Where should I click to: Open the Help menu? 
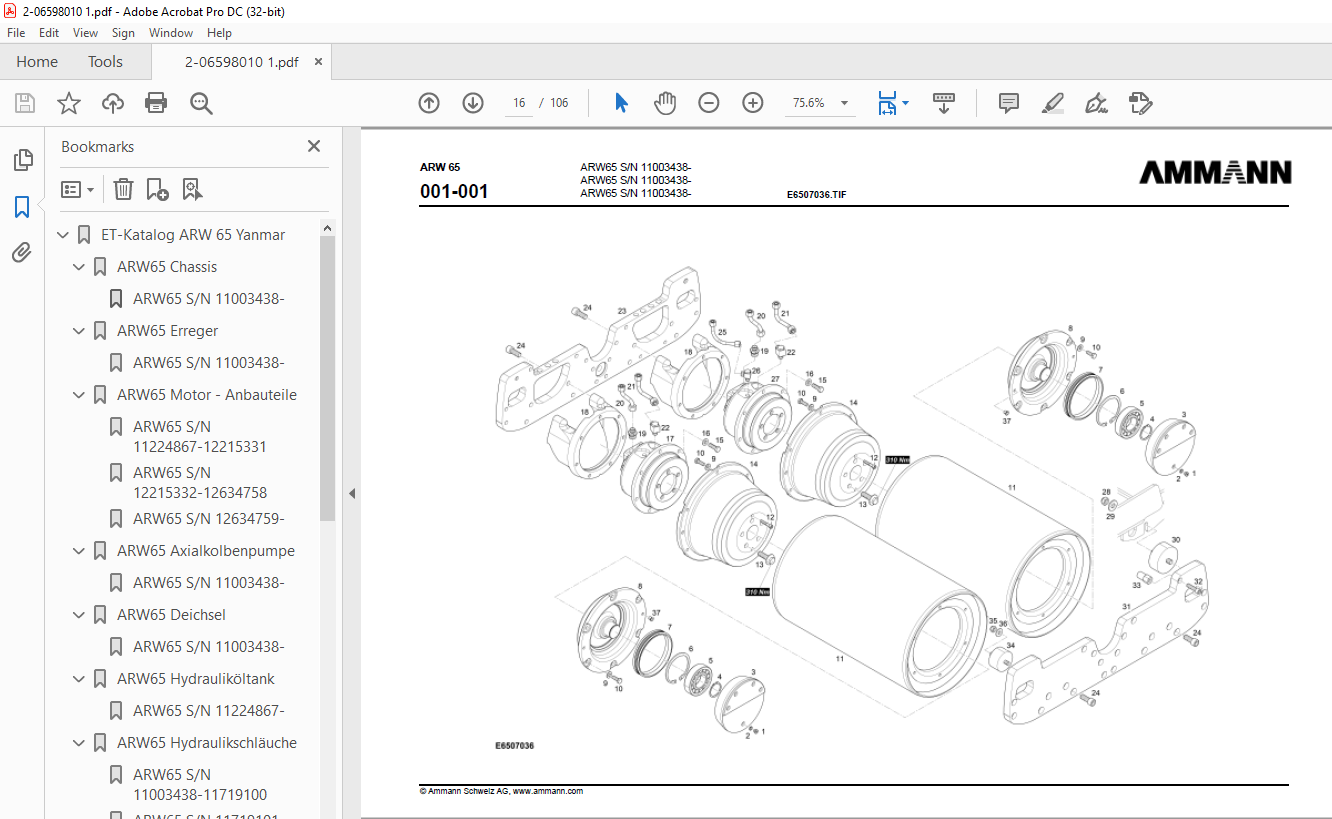219,33
